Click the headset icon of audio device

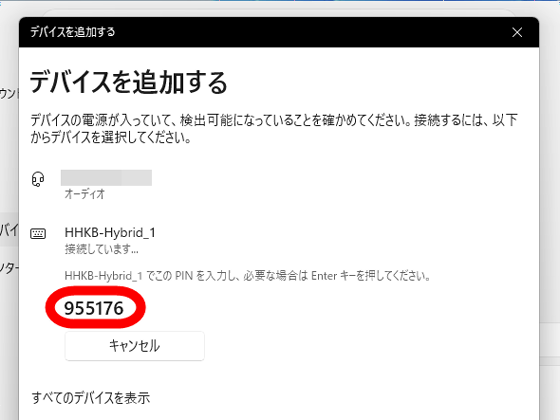coord(38,179)
